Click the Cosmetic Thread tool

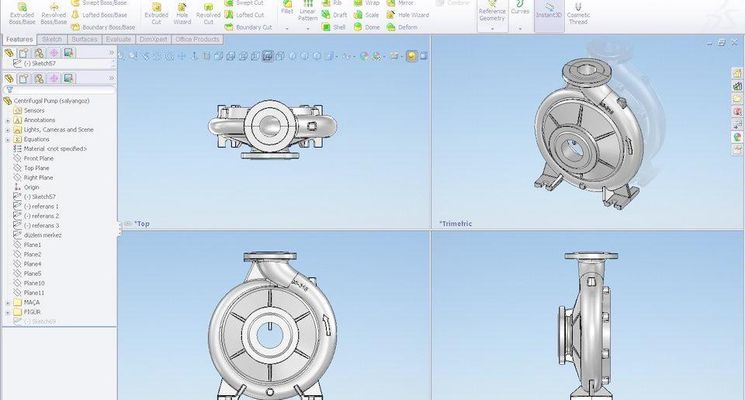point(578,13)
